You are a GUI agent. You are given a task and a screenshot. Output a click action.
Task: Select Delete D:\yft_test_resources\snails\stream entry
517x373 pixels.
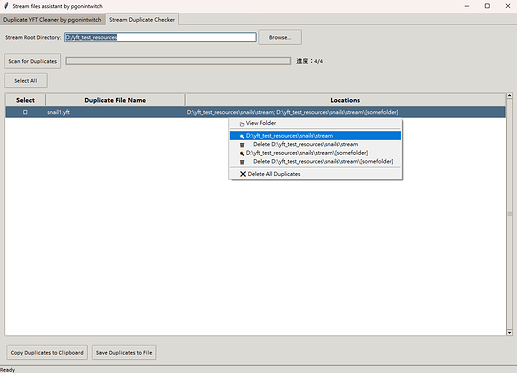click(x=315, y=144)
